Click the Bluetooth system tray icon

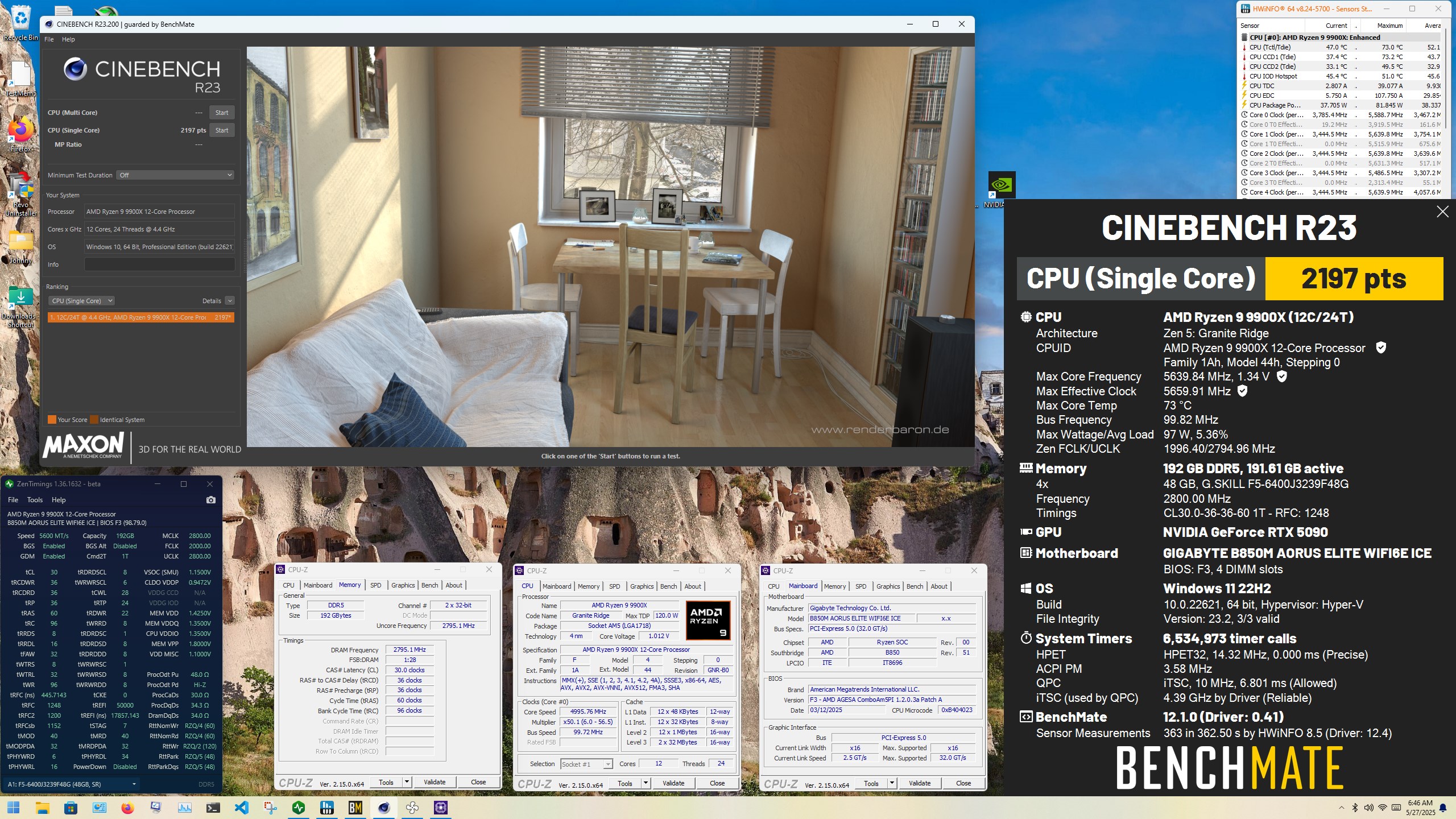tap(1355, 808)
